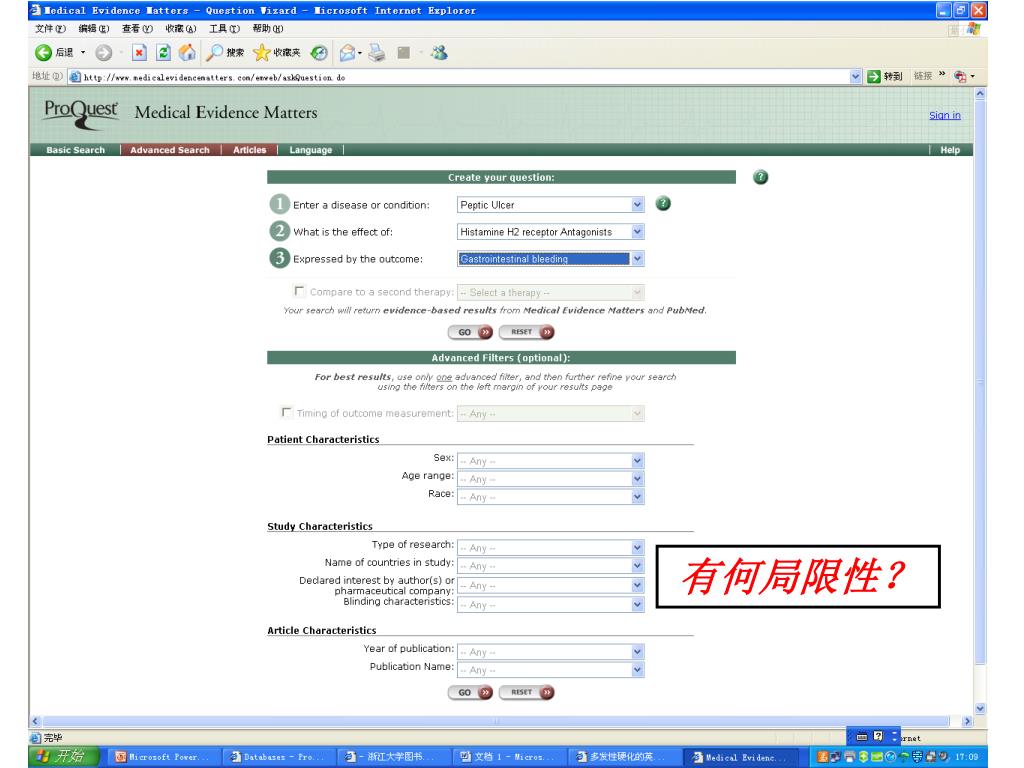Open the Year of publication dropdown

pos(551,652)
